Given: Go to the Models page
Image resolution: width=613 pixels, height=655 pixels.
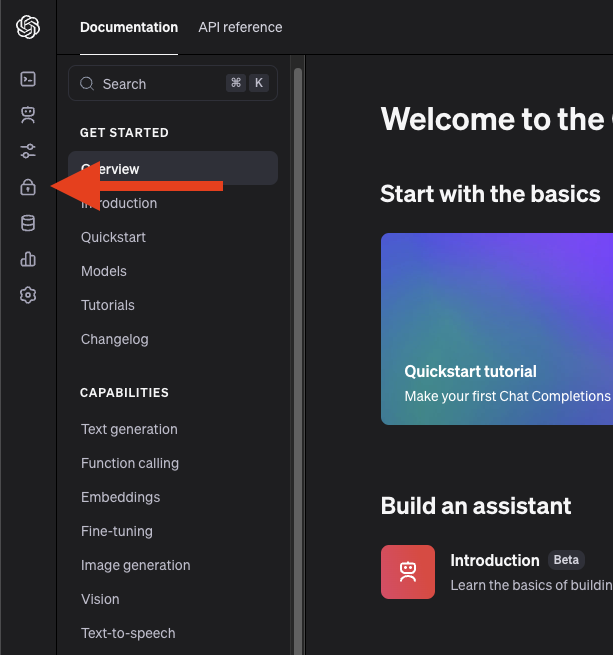Looking at the screenshot, I should click(x=104, y=271).
